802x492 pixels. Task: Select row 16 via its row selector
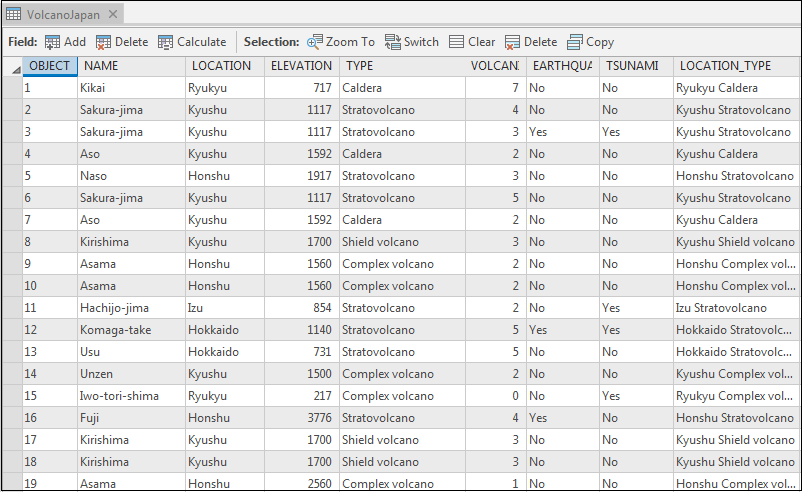click(x=12, y=418)
